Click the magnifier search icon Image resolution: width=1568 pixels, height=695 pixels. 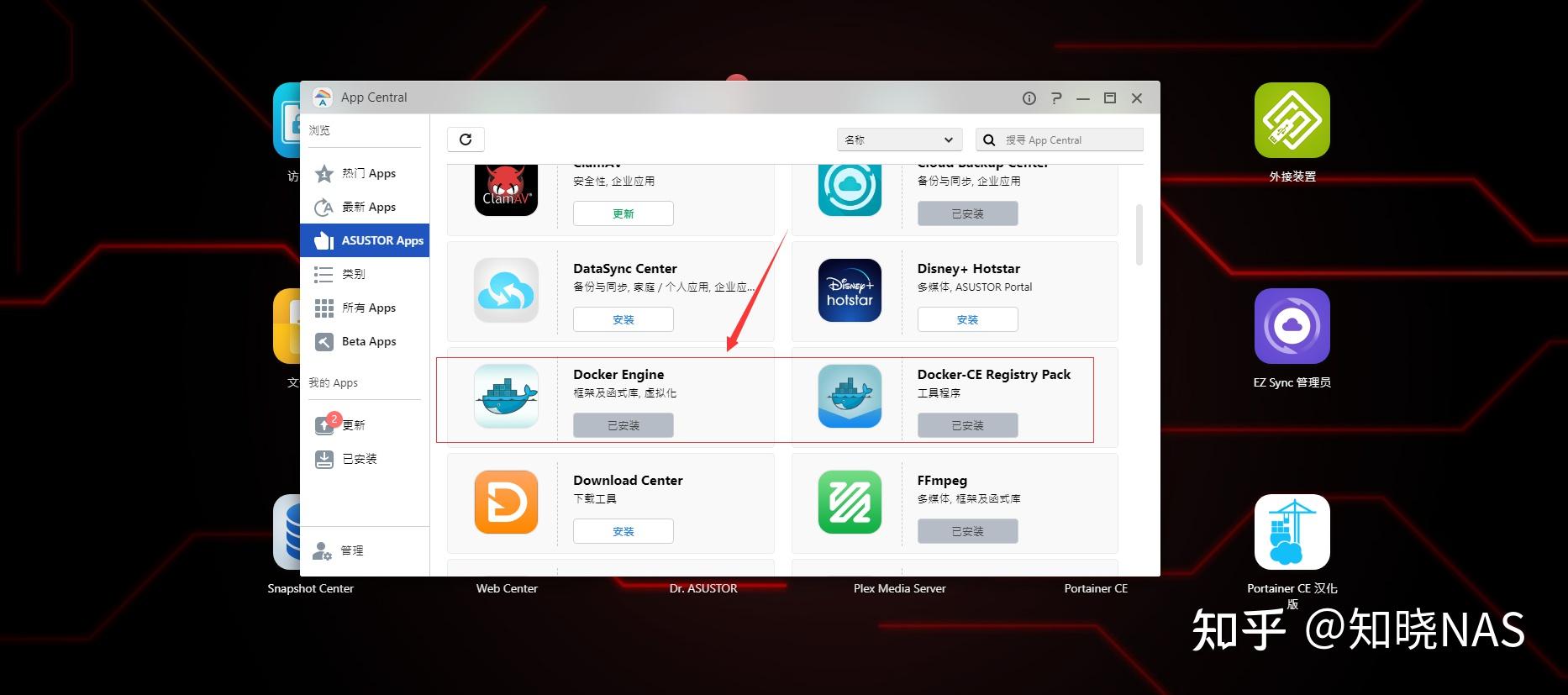[x=989, y=140]
